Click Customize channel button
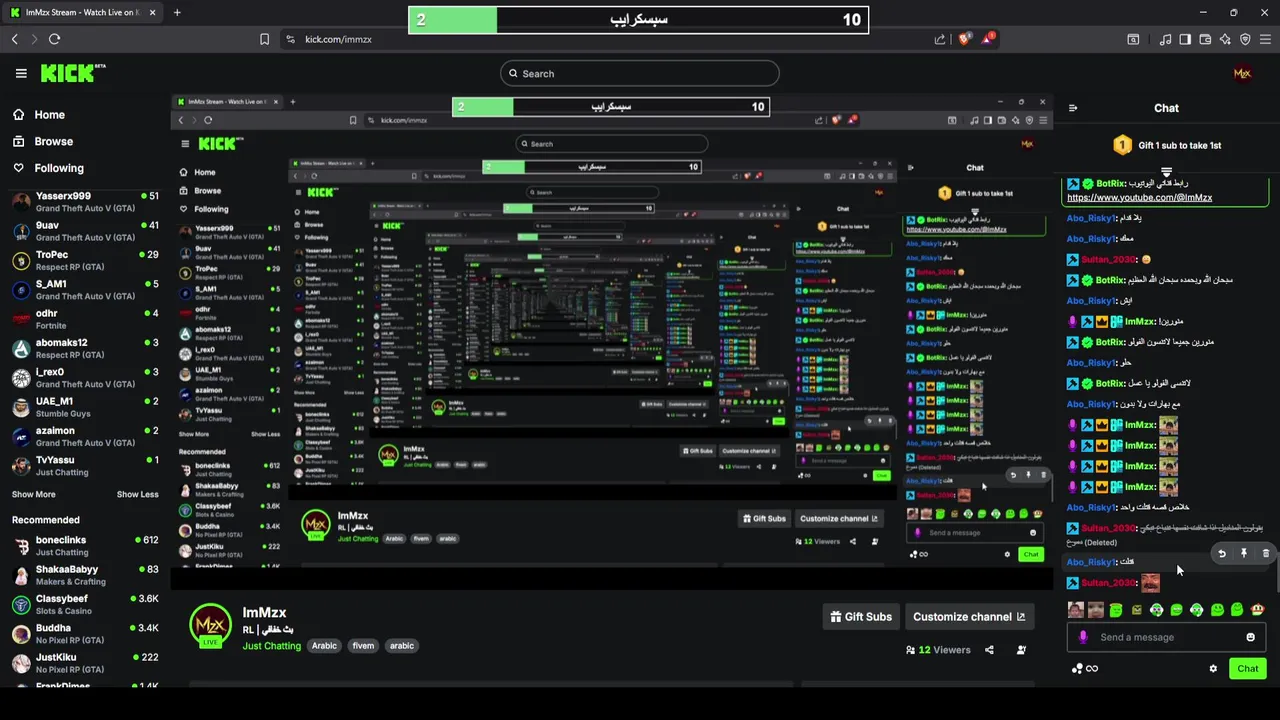 (969, 617)
